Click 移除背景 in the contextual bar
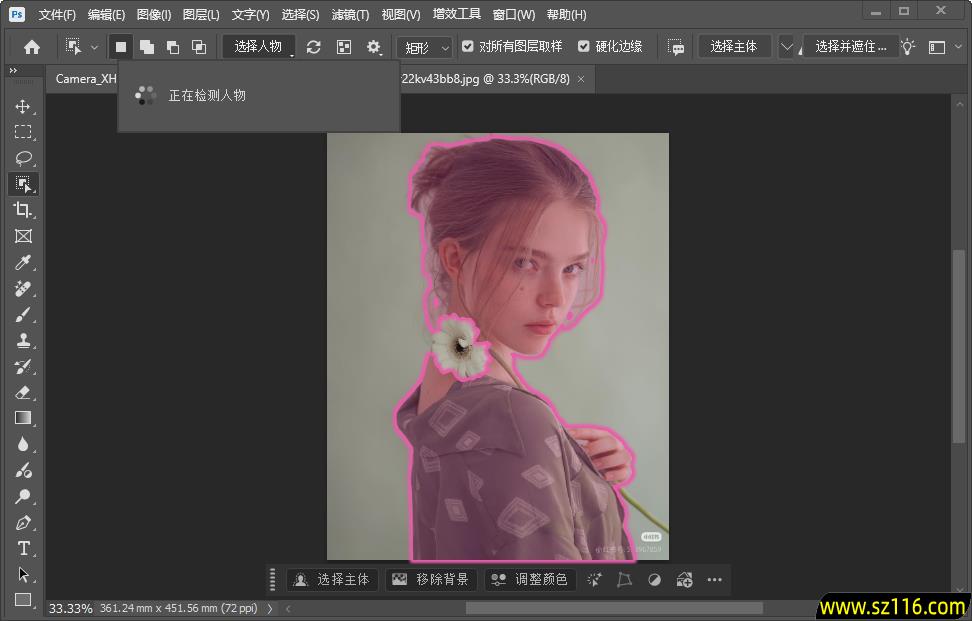Image resolution: width=972 pixels, height=621 pixels. click(430, 580)
